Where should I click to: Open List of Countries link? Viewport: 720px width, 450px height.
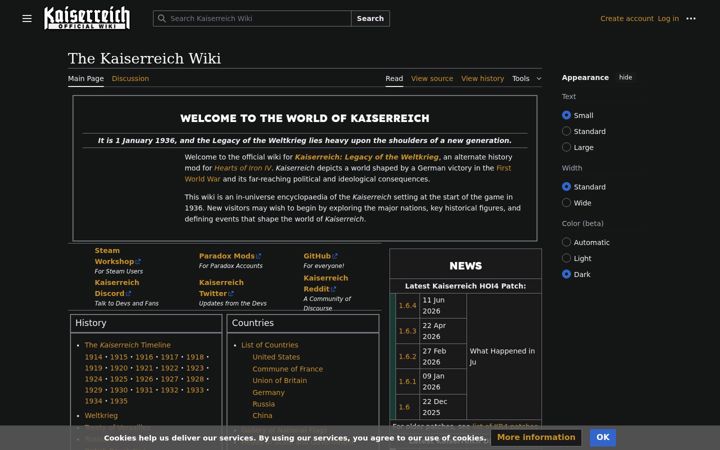(270, 345)
